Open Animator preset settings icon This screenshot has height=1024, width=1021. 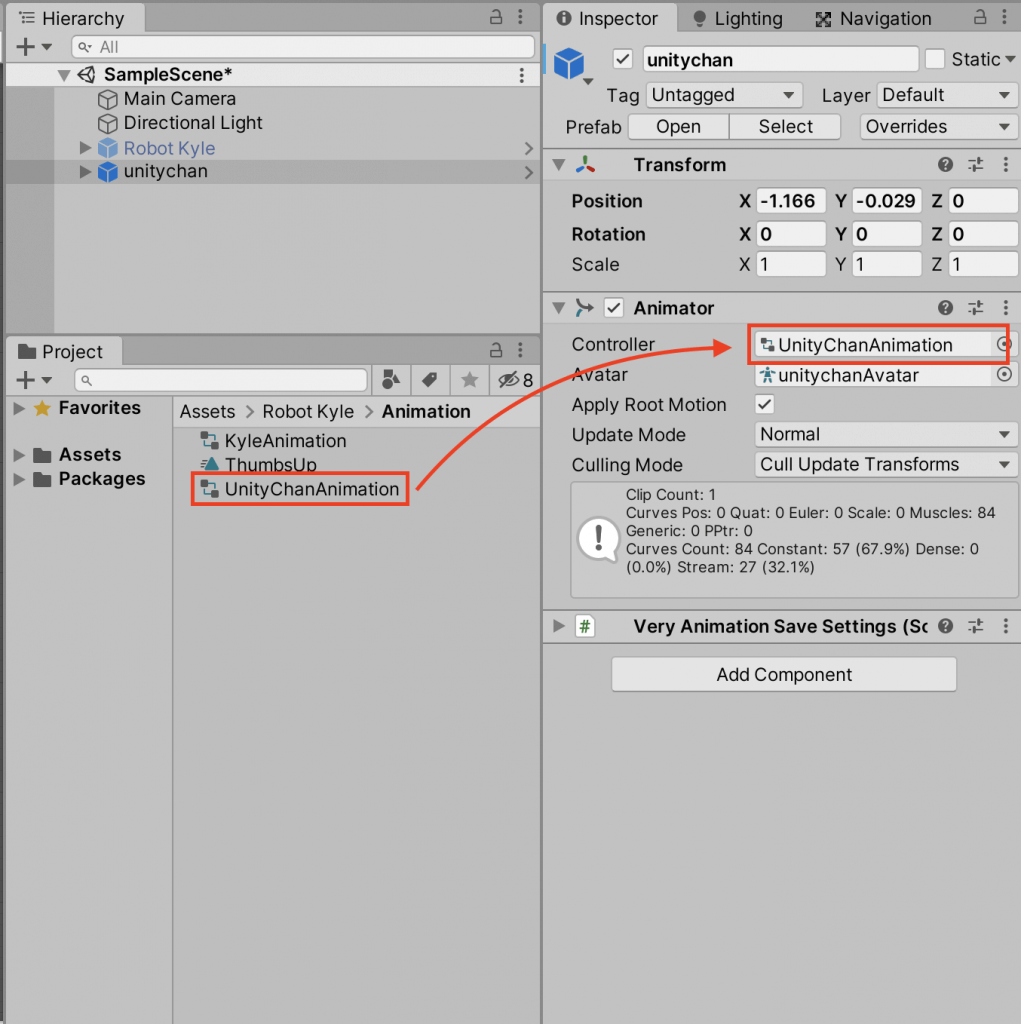click(x=976, y=308)
